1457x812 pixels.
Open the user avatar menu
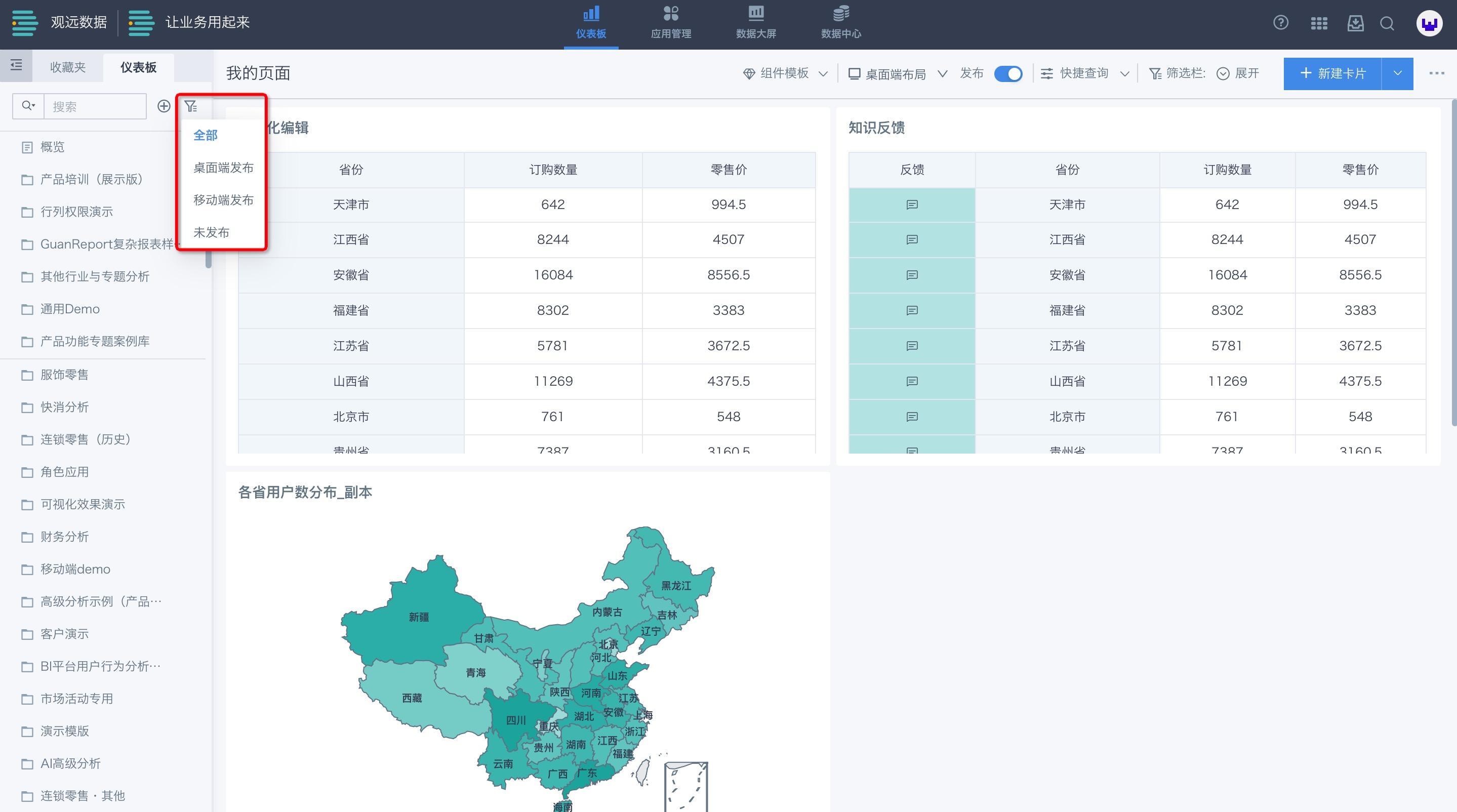[1429, 24]
